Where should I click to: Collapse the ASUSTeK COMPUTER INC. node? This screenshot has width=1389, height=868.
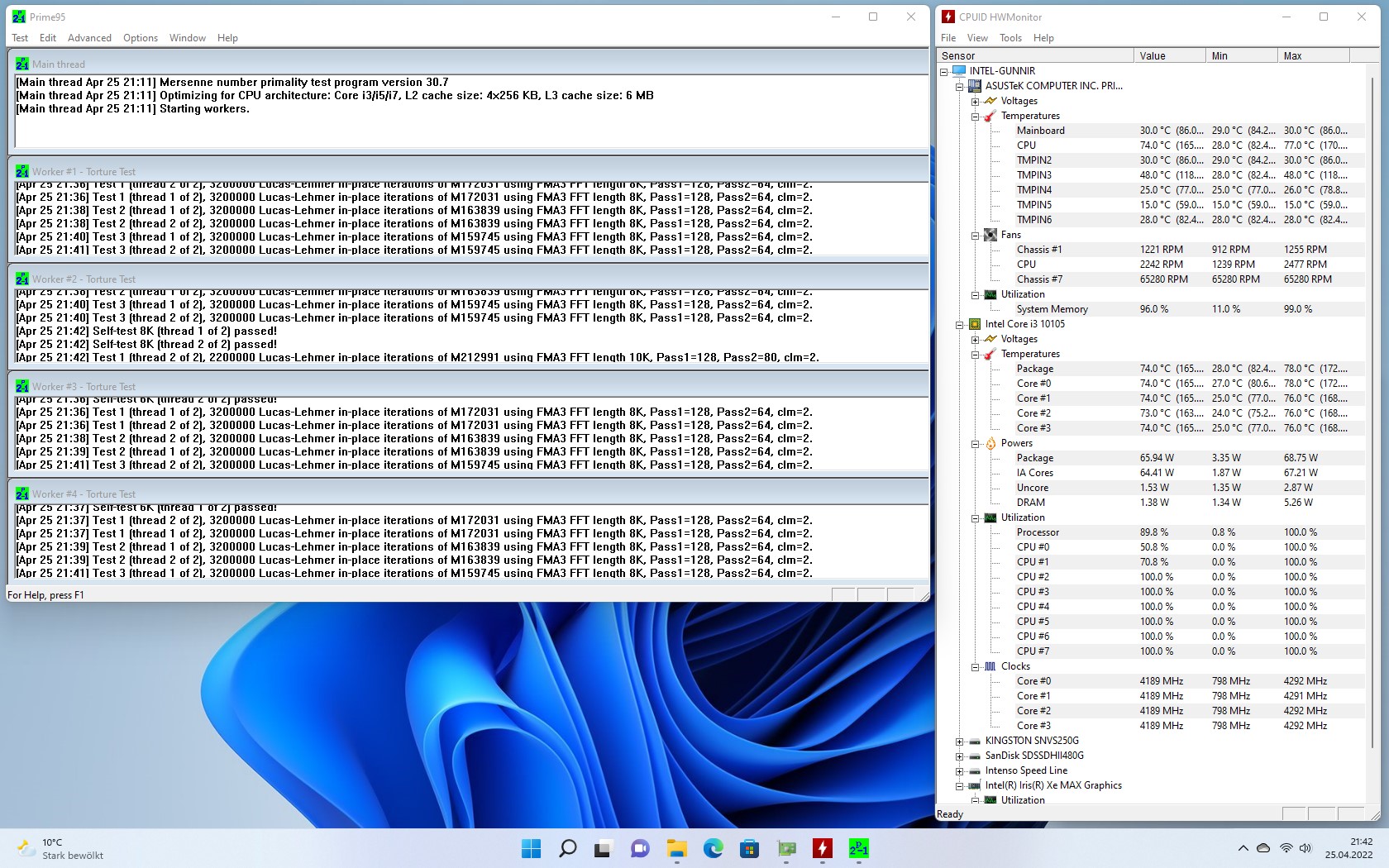click(x=959, y=87)
